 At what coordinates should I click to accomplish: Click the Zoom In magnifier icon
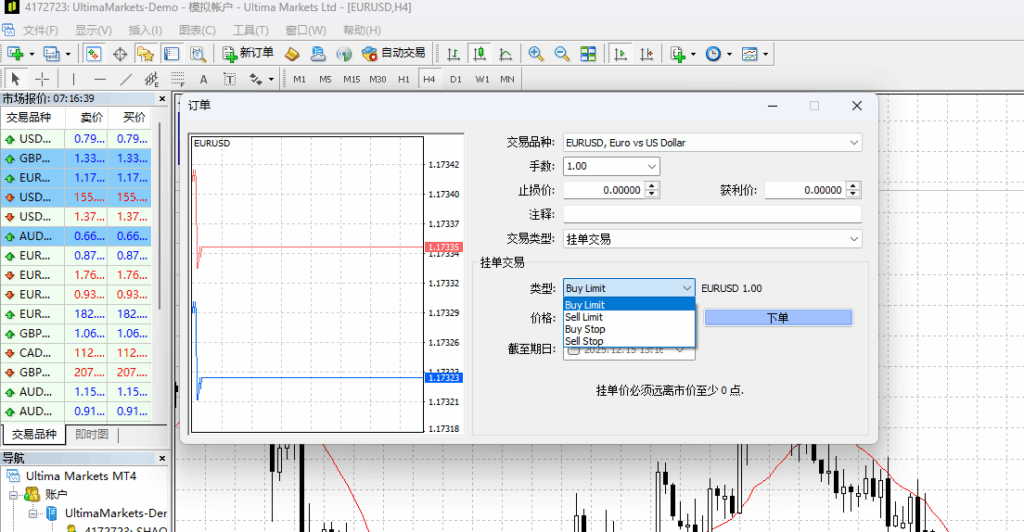click(536, 54)
